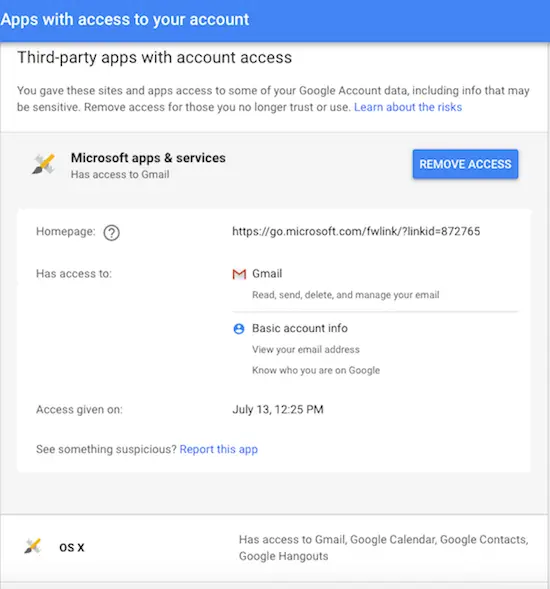Click the OS X access description text
Viewport: 550px width, 589px height.
pos(384,548)
